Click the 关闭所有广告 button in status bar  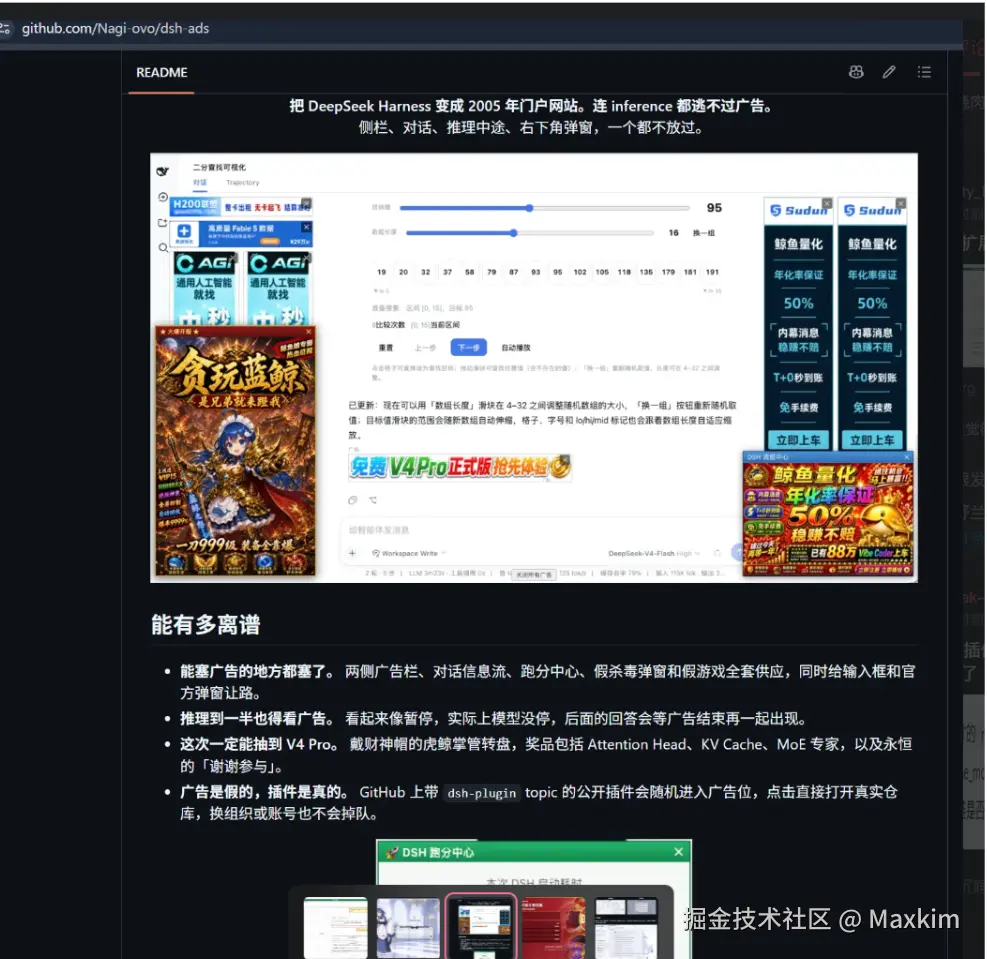click(x=534, y=575)
